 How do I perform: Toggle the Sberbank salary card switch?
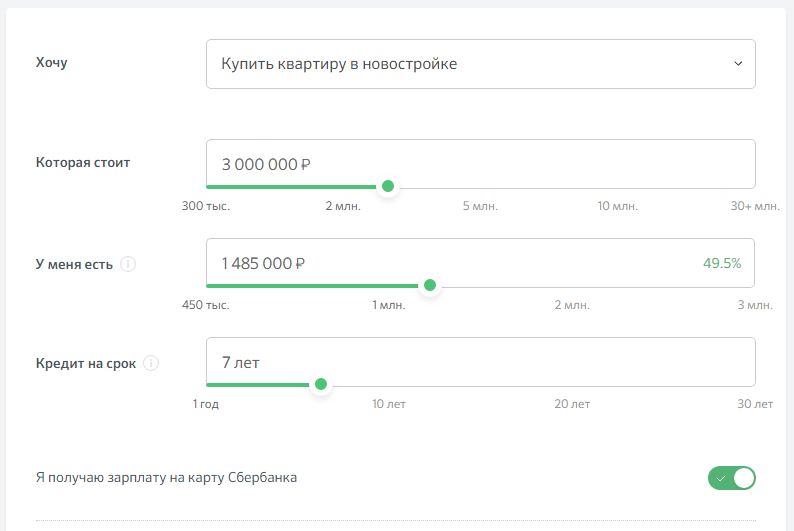tap(732, 478)
